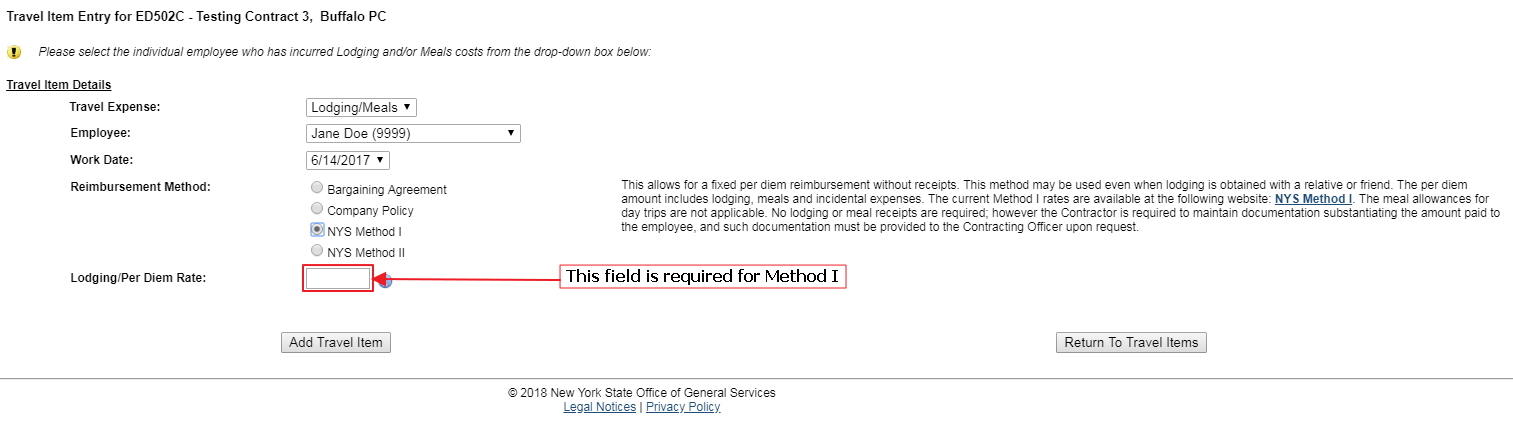Select the Bargaining Agreement radio option
The height and width of the screenshot is (421, 1513).
coord(317,188)
